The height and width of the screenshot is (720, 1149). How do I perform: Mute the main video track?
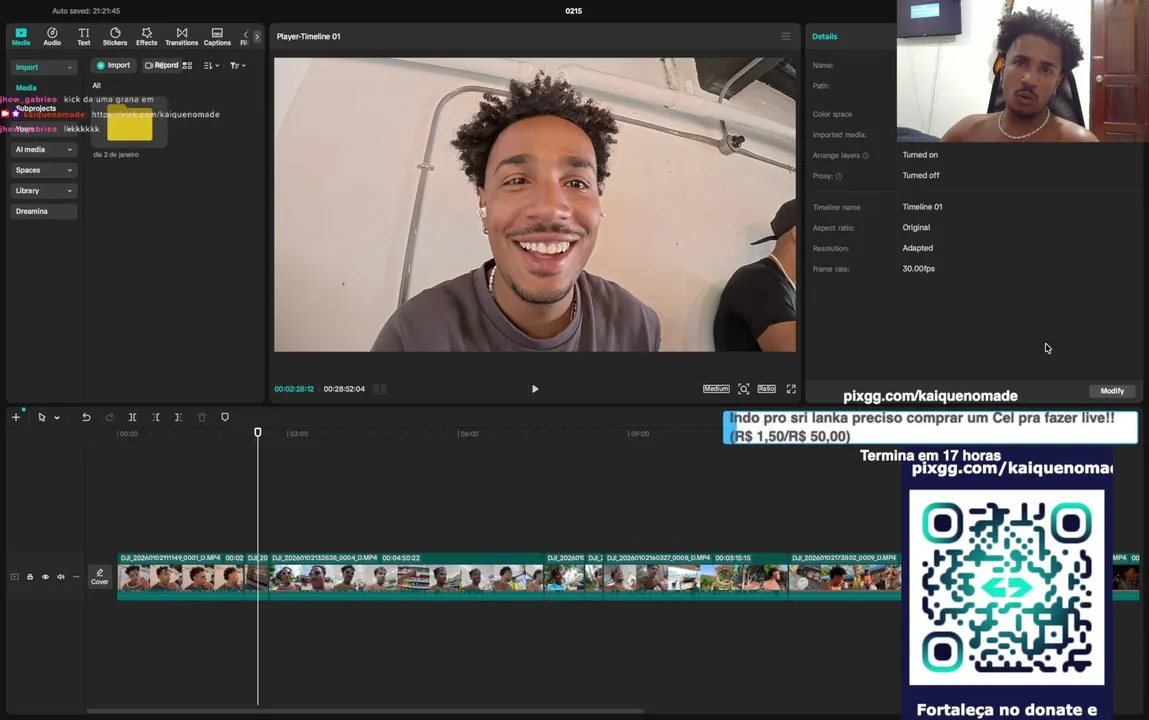coord(61,577)
